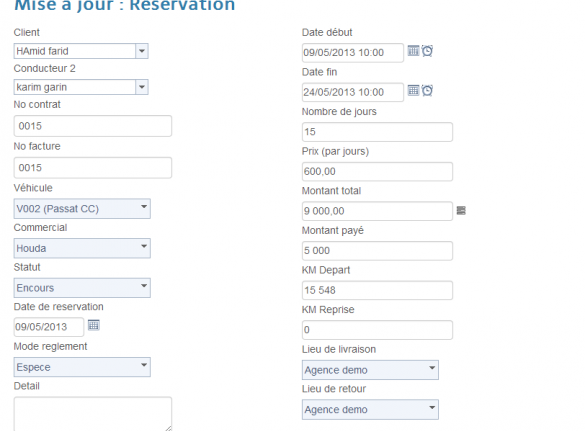Screen dimensions: 585x431
Task: Open time picker clock for Date début
Action: click(427, 51)
